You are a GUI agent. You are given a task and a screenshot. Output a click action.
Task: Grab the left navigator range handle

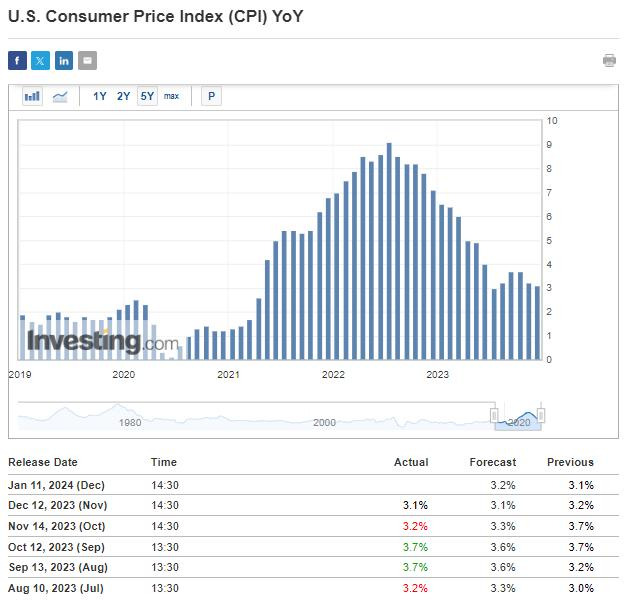(x=494, y=415)
